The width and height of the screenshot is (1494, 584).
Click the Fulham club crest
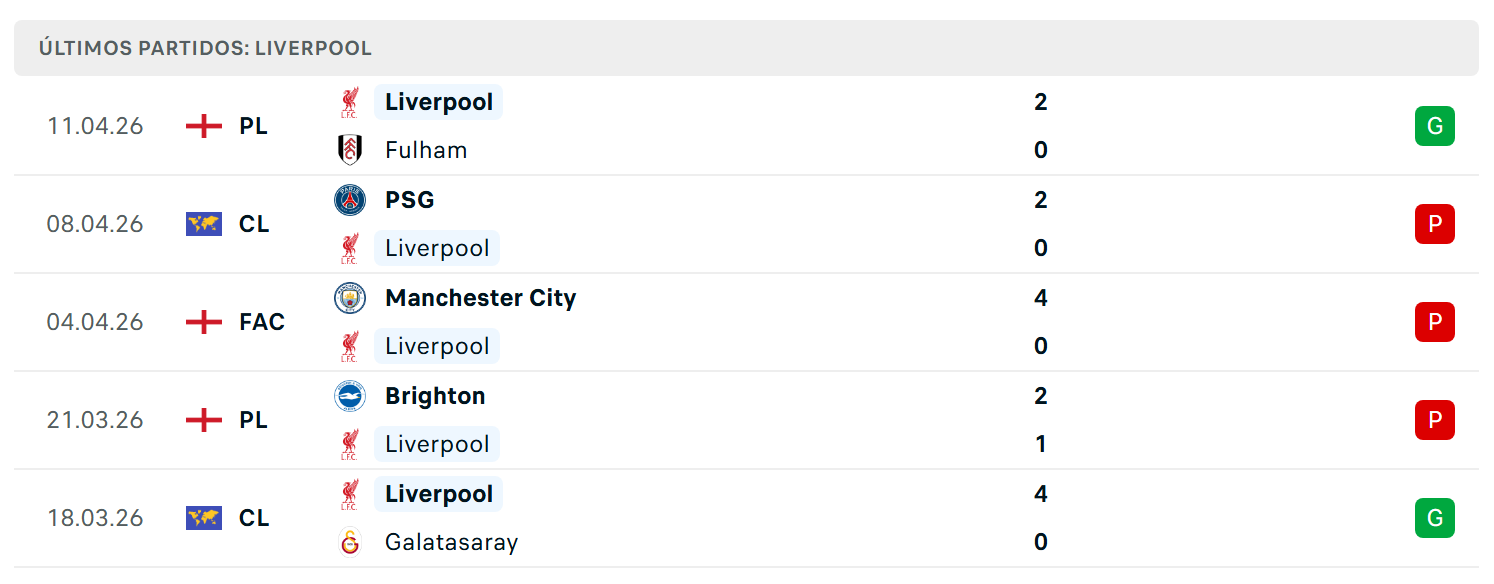[x=350, y=150]
